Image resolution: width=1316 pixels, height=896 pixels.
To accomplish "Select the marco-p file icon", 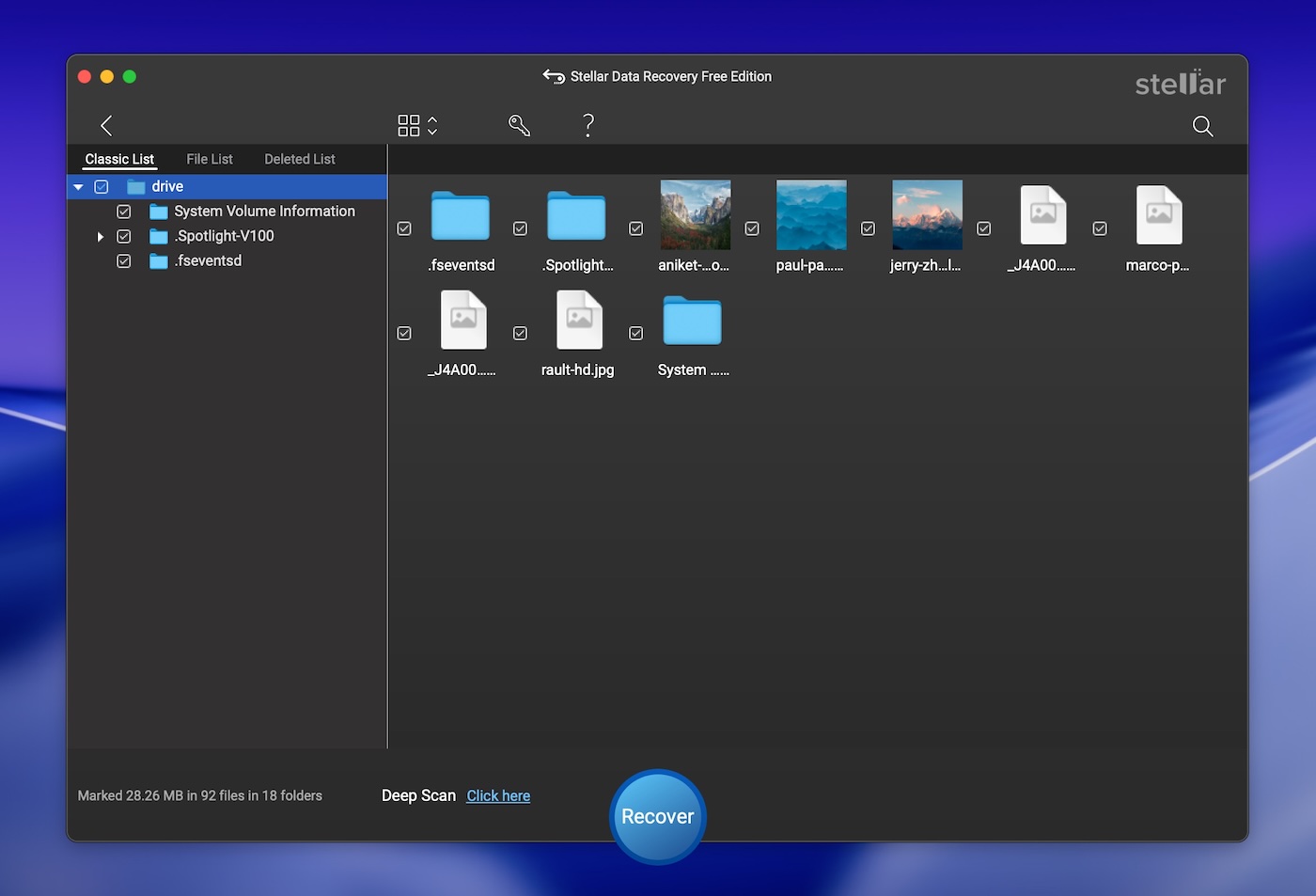I will (1158, 216).
